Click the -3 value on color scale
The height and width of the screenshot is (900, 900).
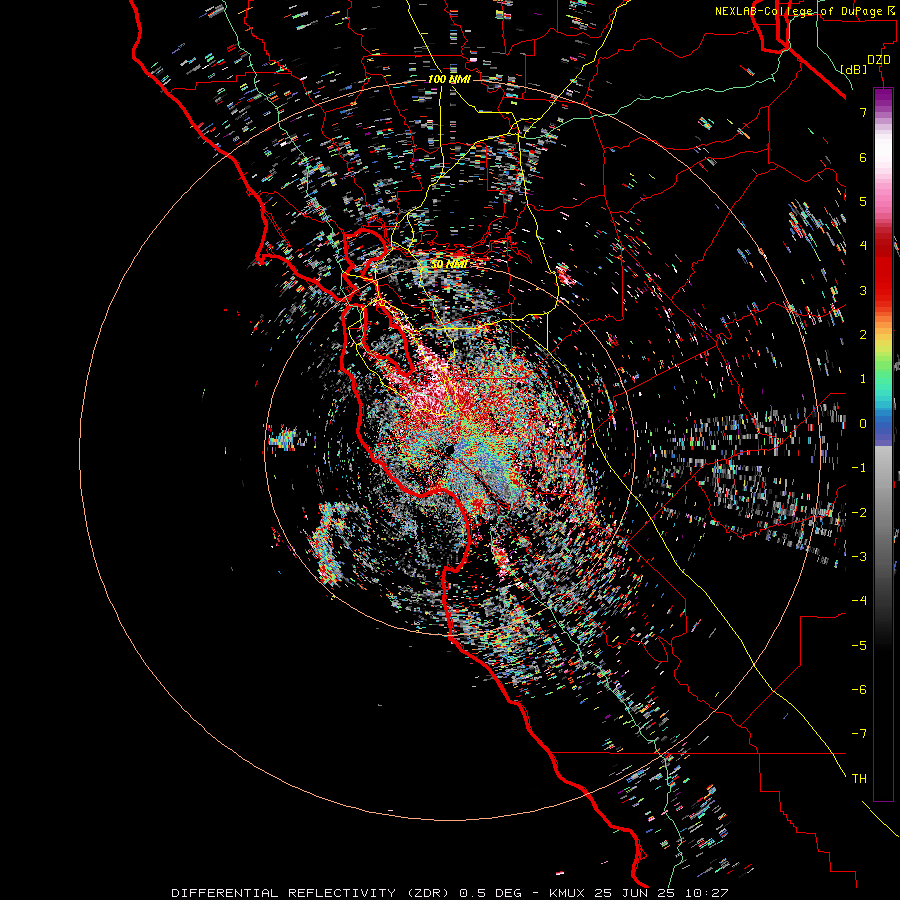point(859,557)
